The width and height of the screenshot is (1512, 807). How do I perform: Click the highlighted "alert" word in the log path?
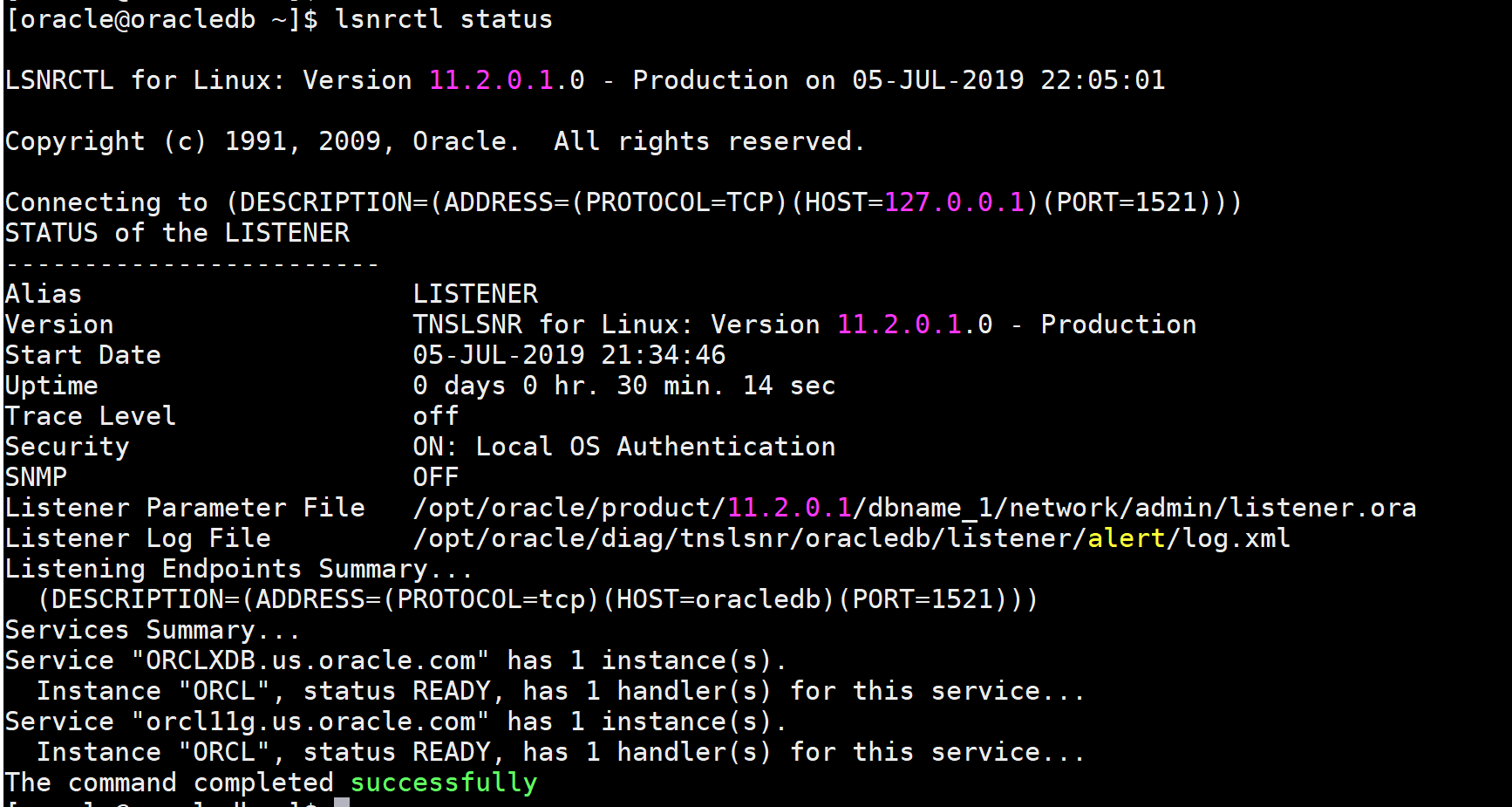tap(1126, 538)
